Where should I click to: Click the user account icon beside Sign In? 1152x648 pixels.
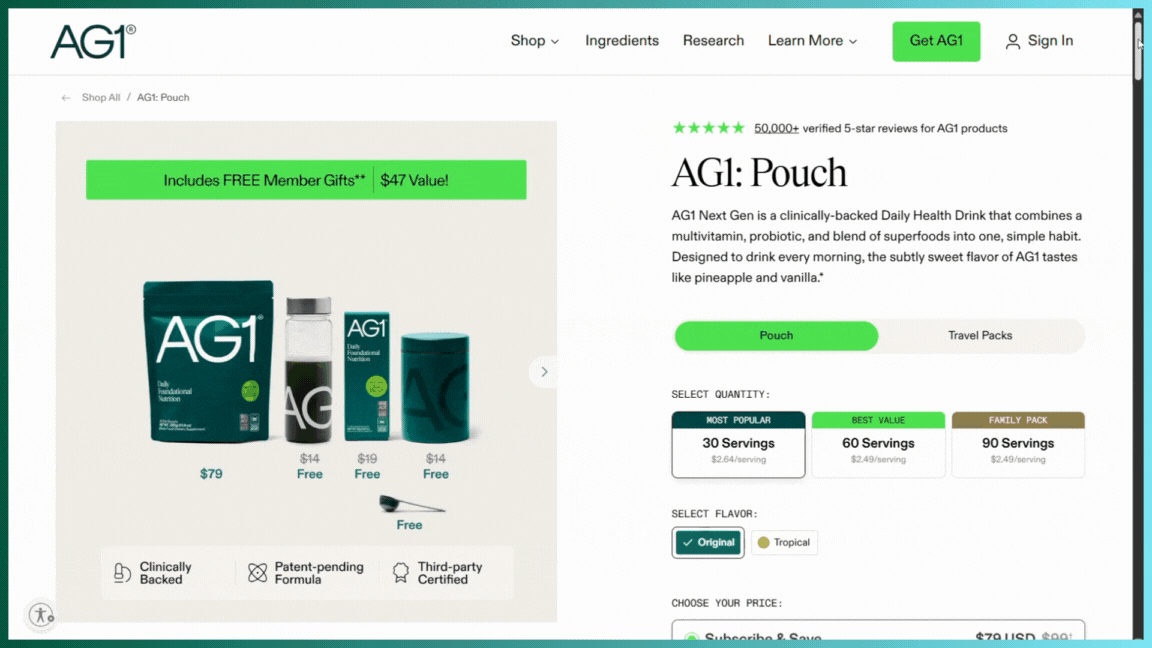point(1012,41)
